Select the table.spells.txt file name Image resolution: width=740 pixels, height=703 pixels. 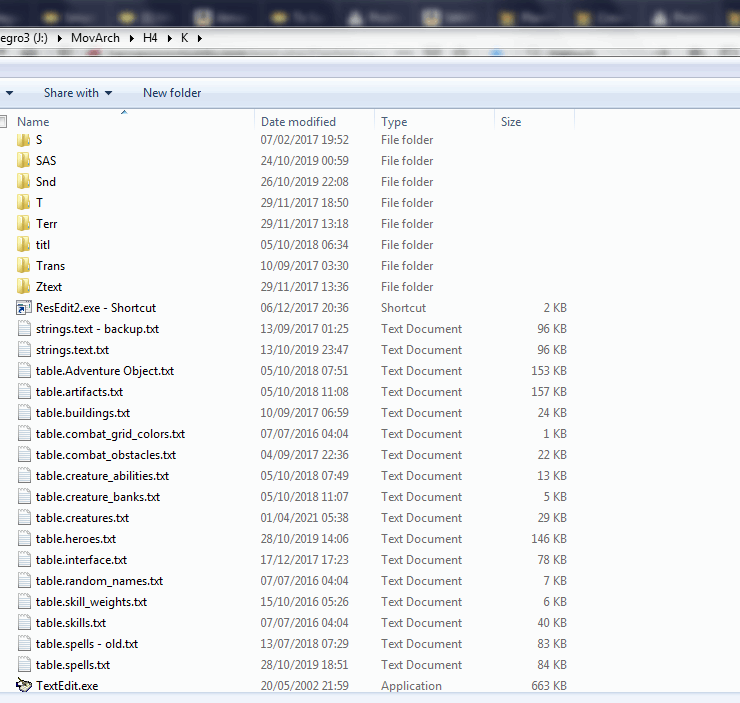click(73, 665)
